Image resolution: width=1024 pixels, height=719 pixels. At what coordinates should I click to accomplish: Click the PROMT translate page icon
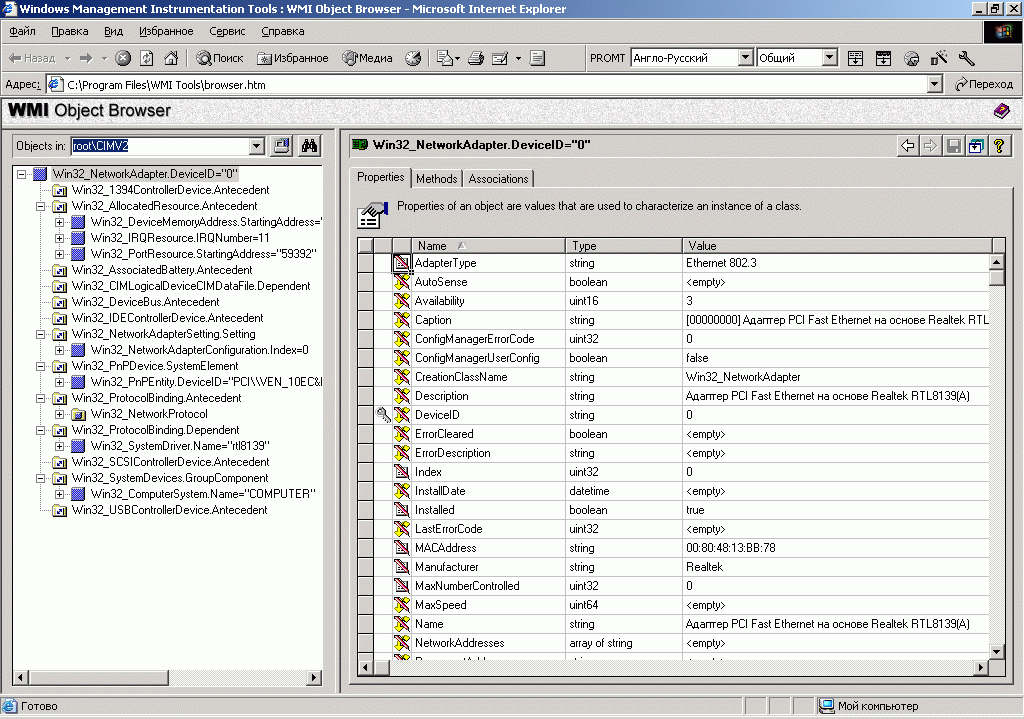855,58
